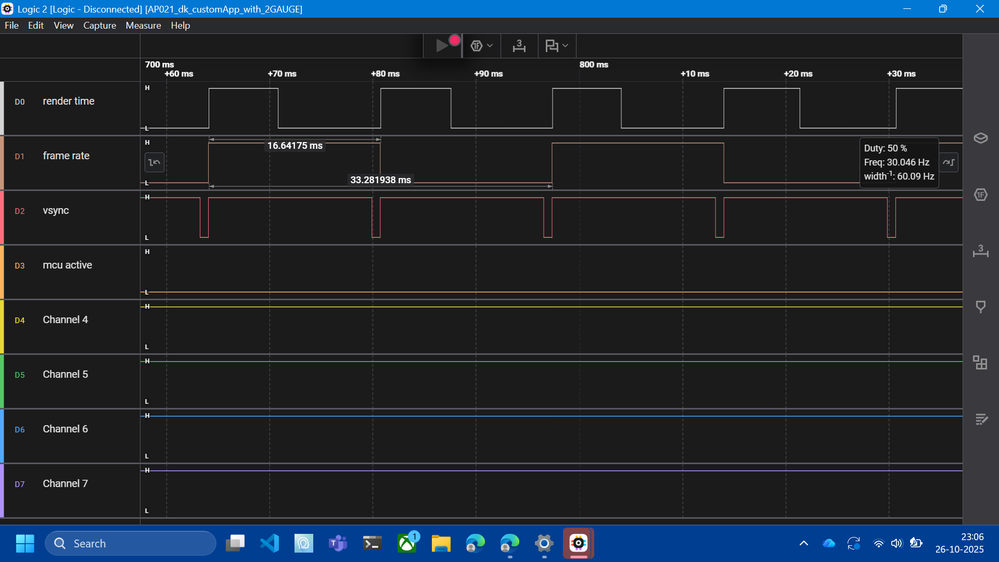Open the clock and date 23:06

[959, 544]
